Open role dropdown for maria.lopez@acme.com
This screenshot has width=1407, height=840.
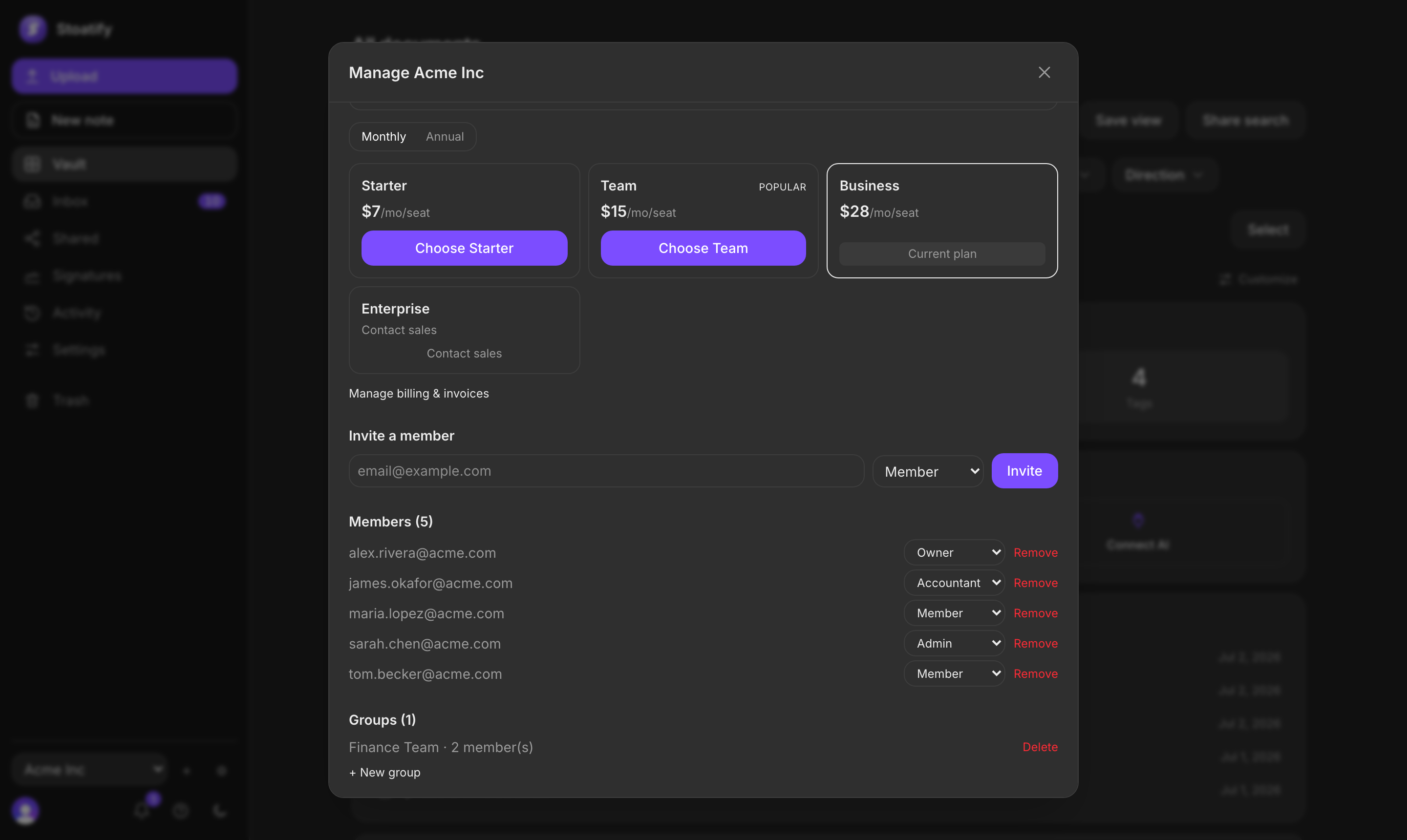coord(954,613)
